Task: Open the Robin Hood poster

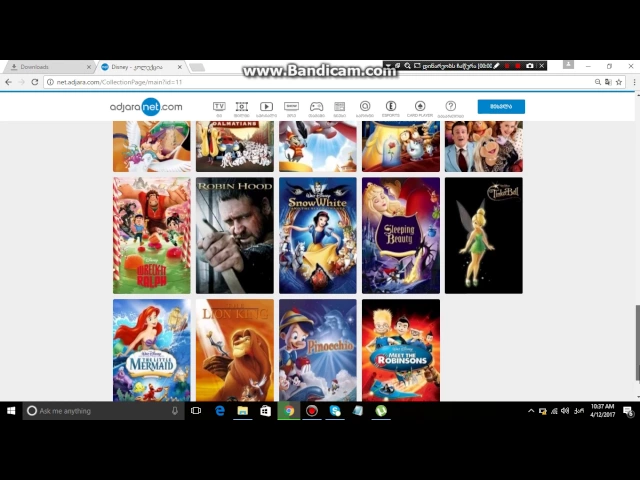Action: tap(235, 236)
